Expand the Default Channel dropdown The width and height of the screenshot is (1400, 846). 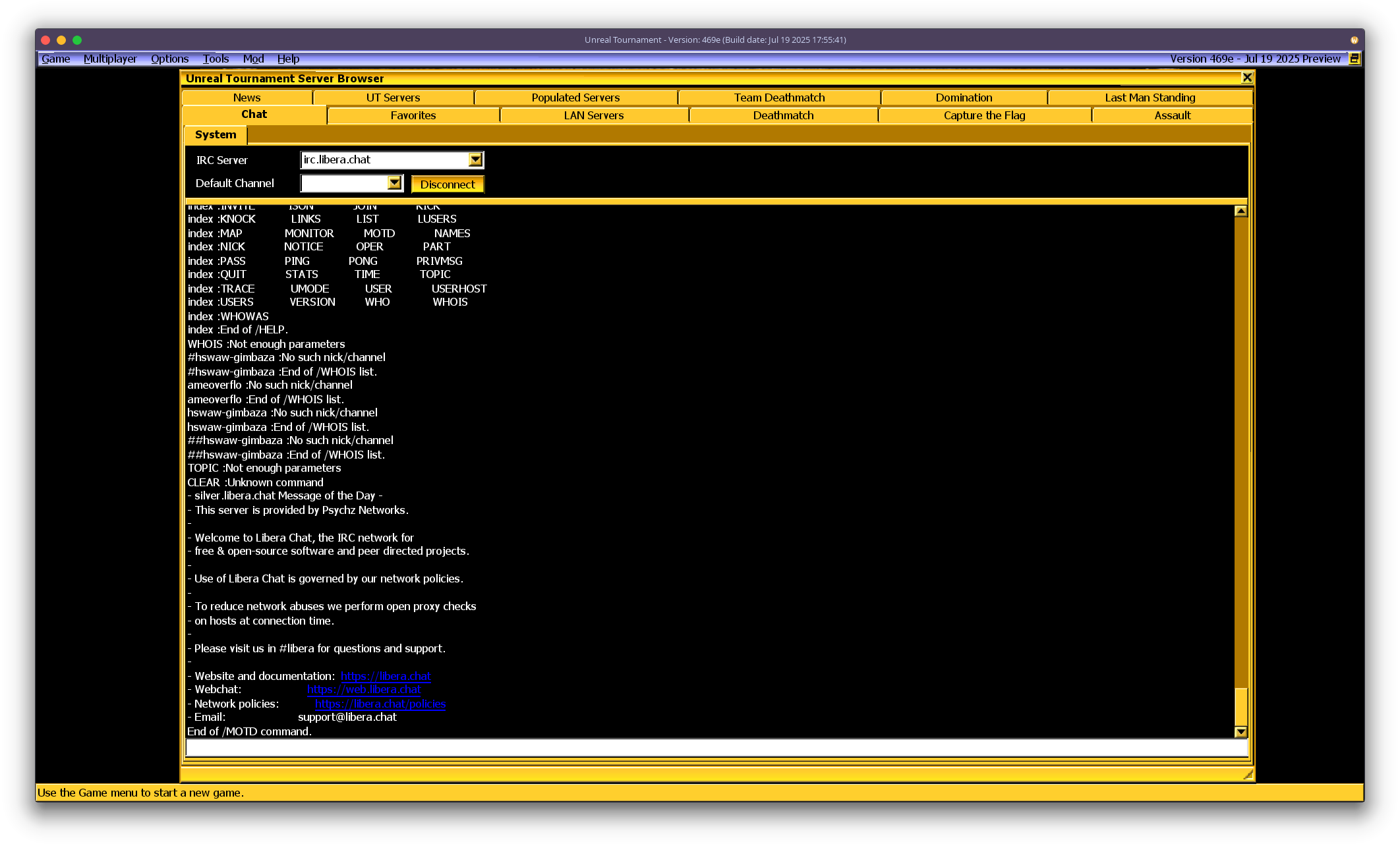[x=394, y=183]
